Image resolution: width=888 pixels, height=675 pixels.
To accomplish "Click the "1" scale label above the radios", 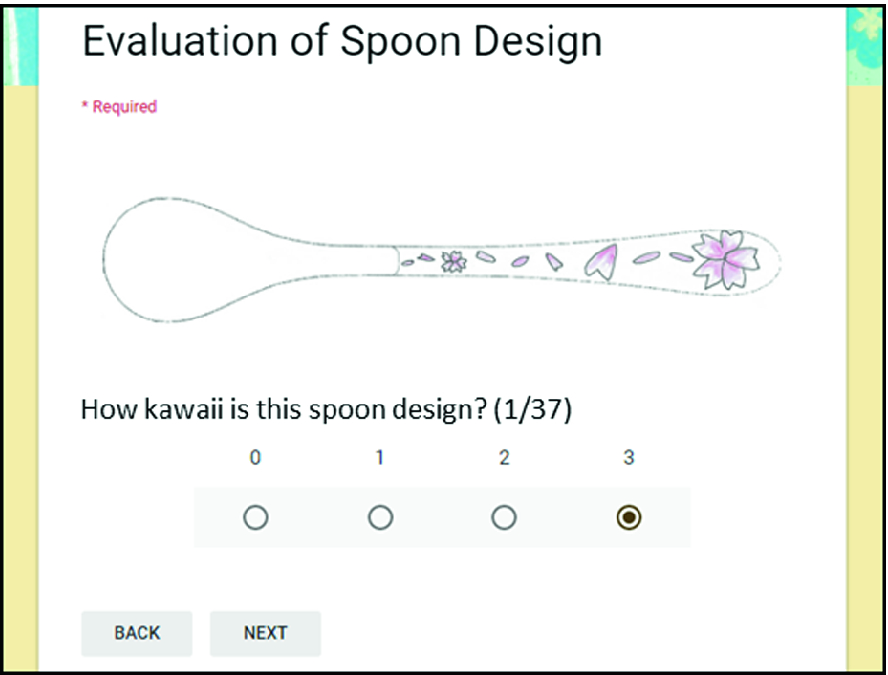I will click(x=380, y=458).
